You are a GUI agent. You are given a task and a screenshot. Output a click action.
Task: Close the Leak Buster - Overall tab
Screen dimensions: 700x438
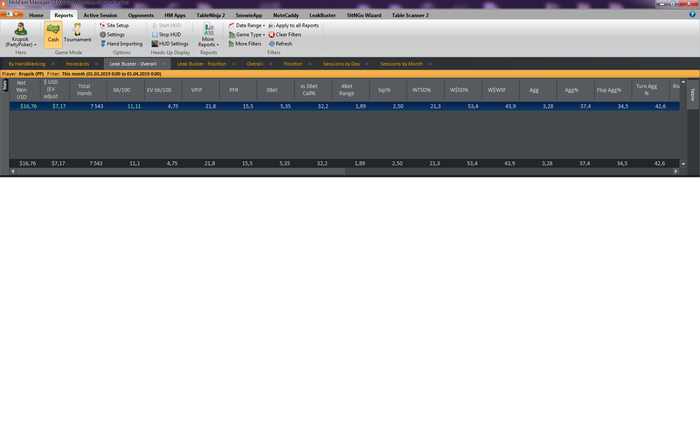coord(164,64)
